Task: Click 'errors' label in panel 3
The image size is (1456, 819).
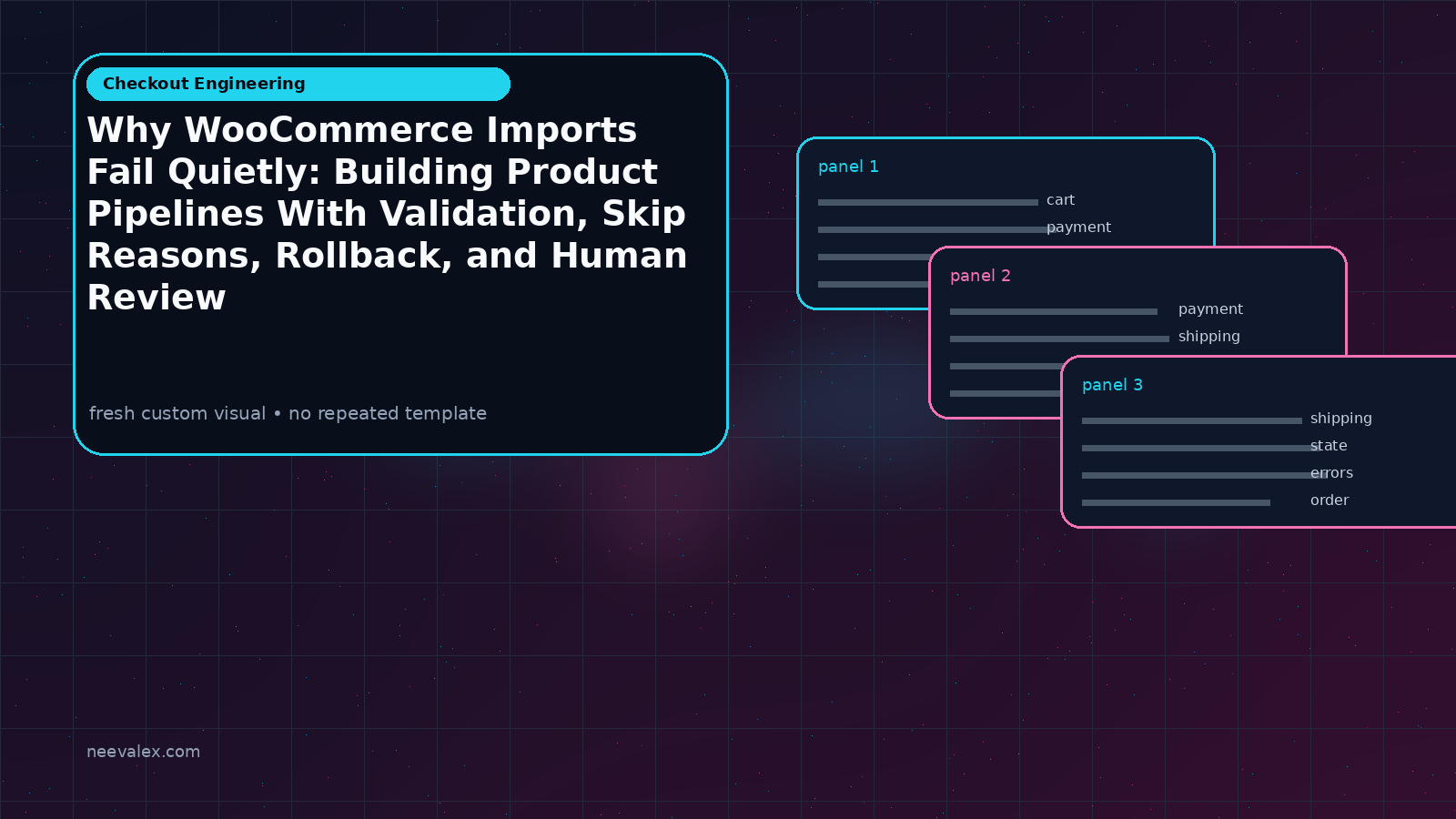Action: [1331, 473]
